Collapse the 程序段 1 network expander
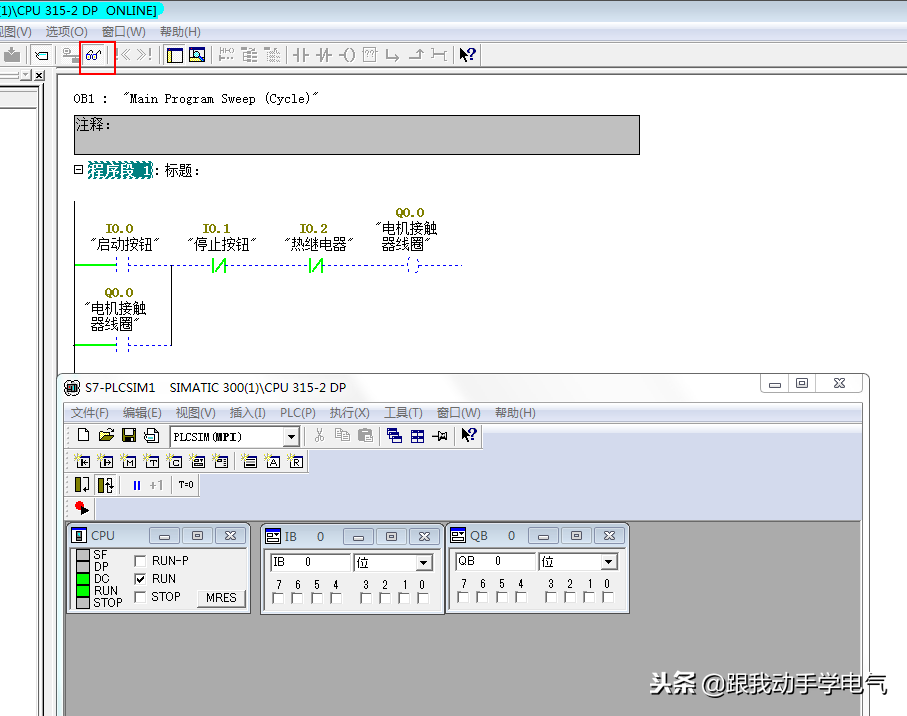This screenshot has height=716, width=907. pyautogui.click(x=78, y=170)
